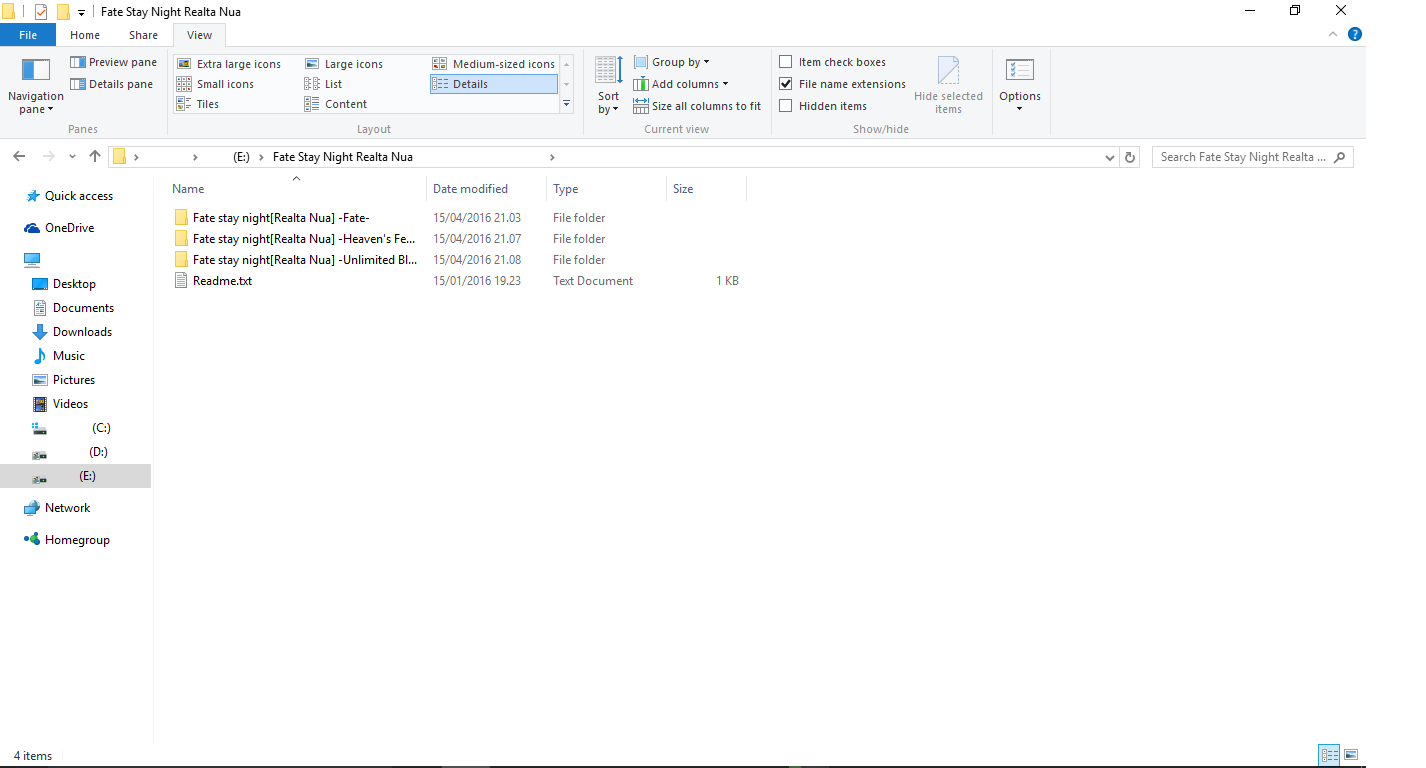Collapse the ribbon
Image resolution: width=1426 pixels, height=768 pixels.
pyautogui.click(x=1333, y=34)
